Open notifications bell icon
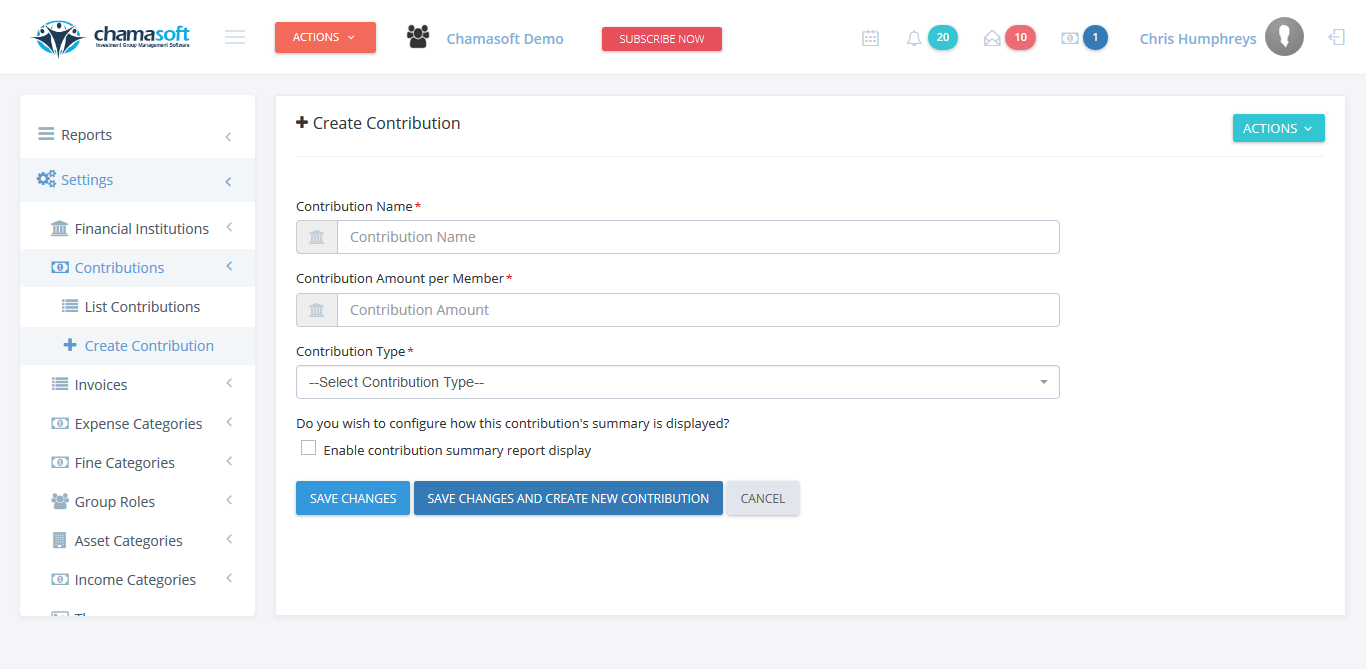The image size is (1366, 669). [x=914, y=38]
